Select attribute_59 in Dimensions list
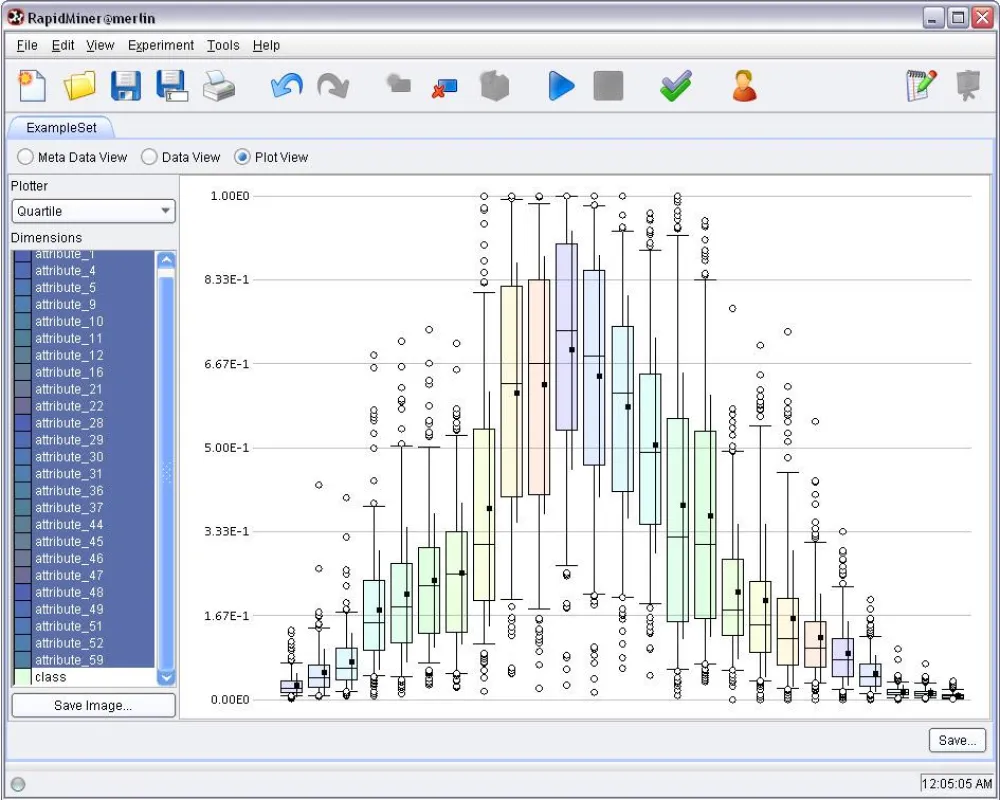1000x800 pixels. point(84,660)
